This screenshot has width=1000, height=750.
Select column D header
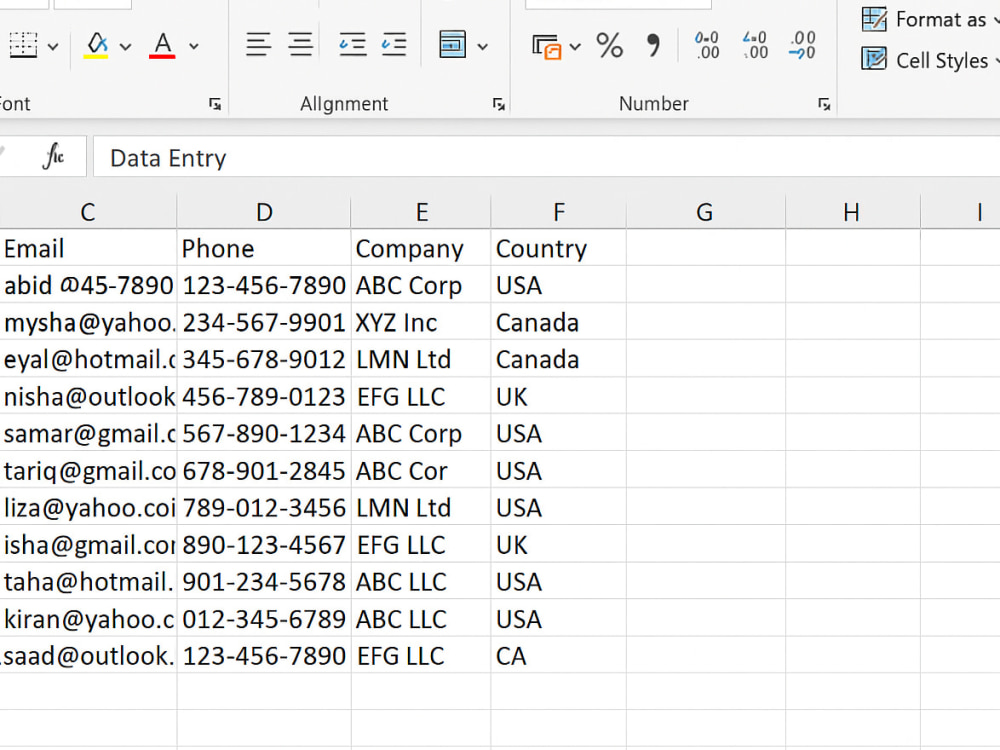tap(264, 212)
